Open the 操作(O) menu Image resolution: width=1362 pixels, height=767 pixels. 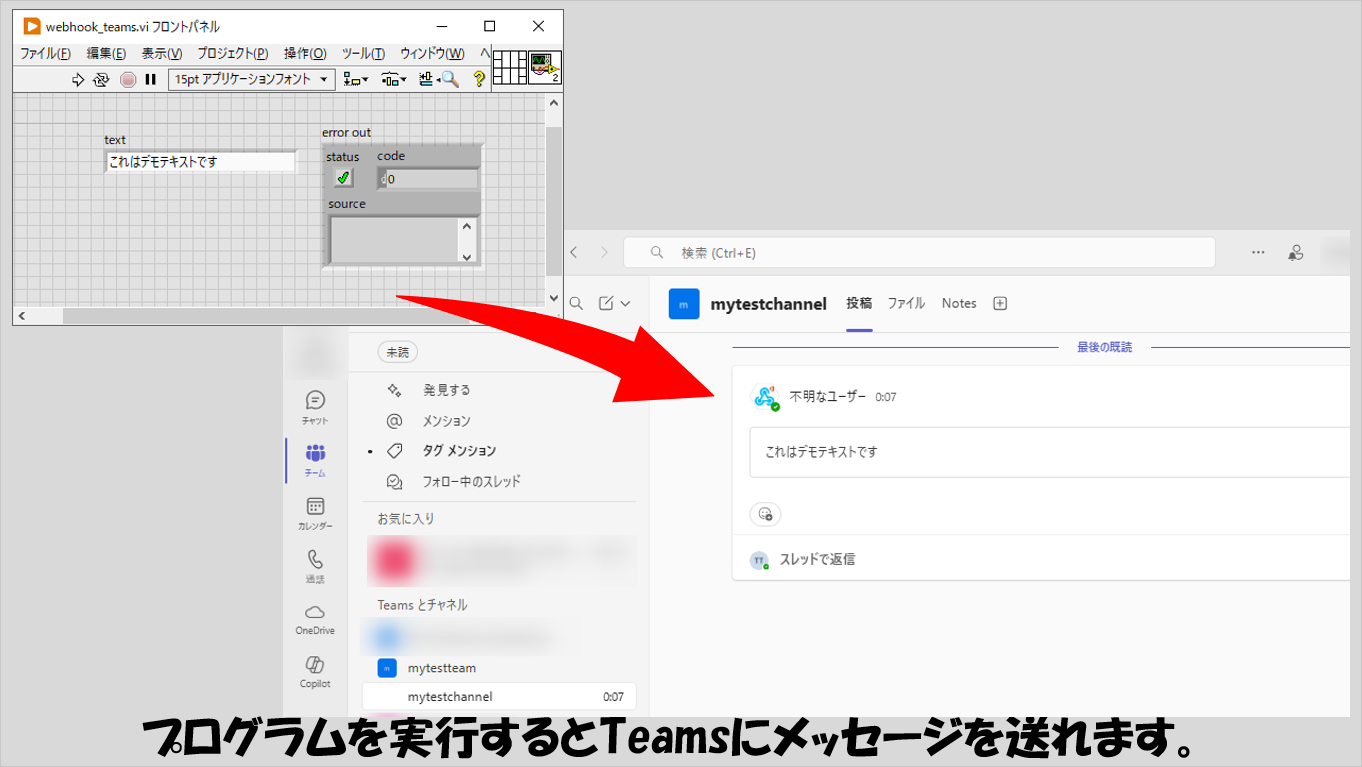coord(305,54)
